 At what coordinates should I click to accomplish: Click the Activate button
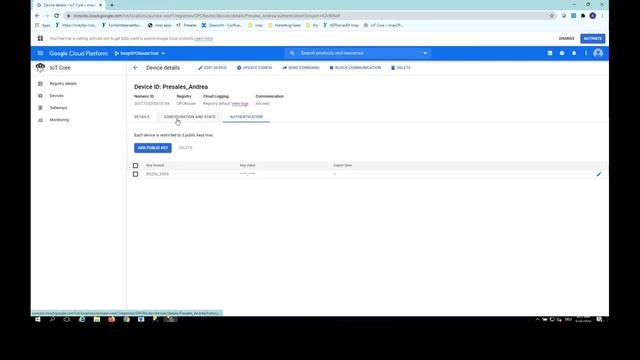tap(593, 38)
